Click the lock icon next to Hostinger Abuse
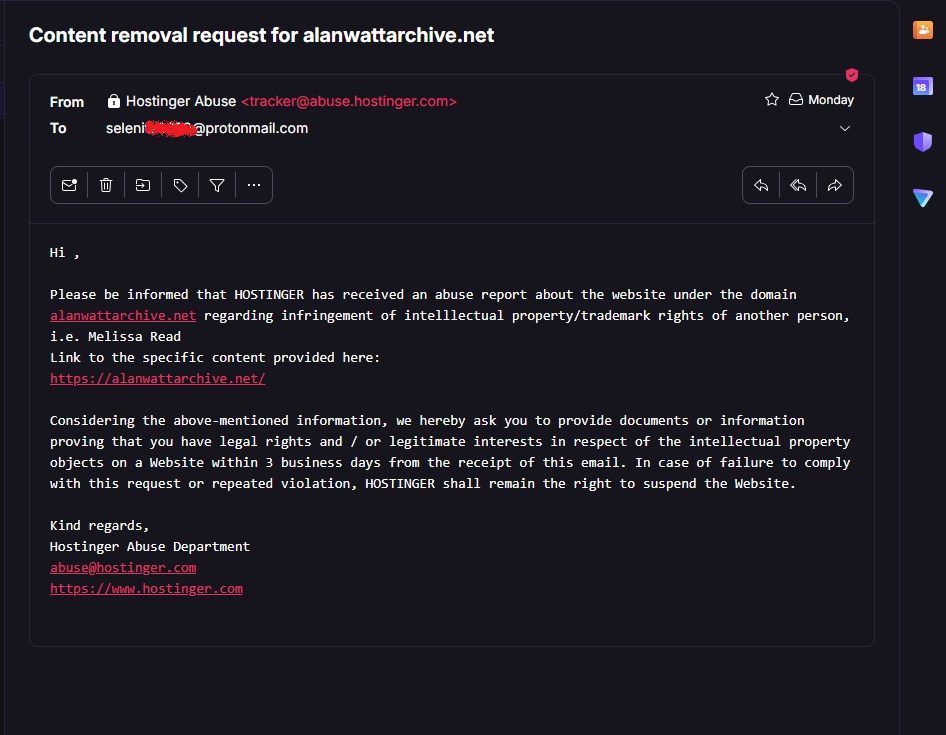 click(x=113, y=101)
